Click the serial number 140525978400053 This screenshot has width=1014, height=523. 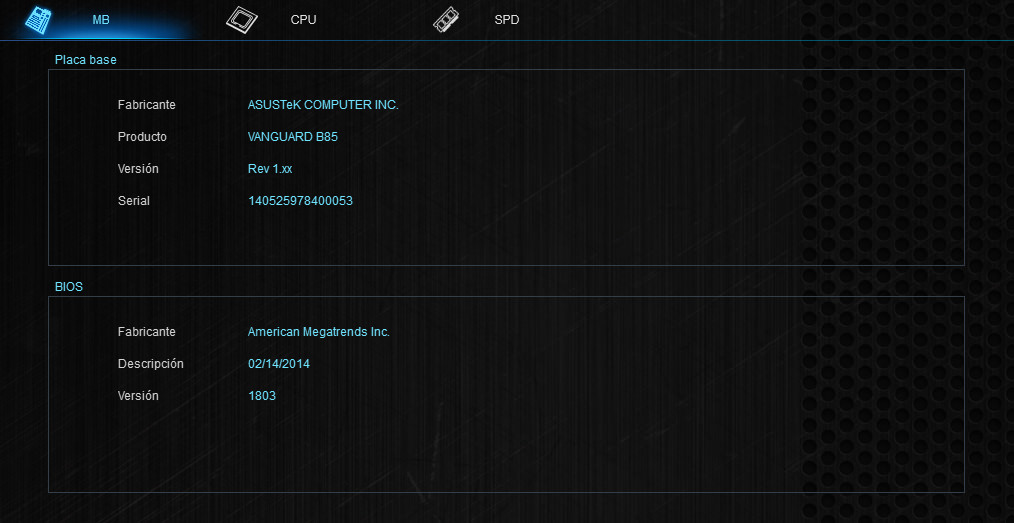pos(300,201)
